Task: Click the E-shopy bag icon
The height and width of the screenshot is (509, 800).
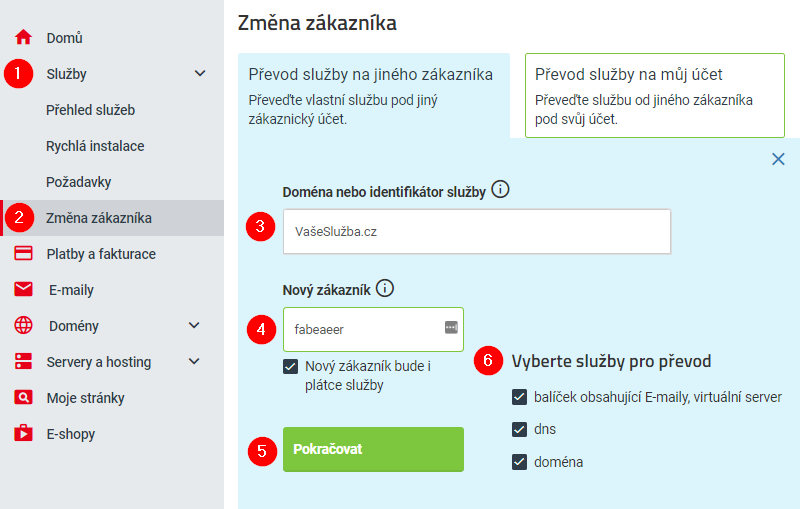Action: tap(24, 434)
